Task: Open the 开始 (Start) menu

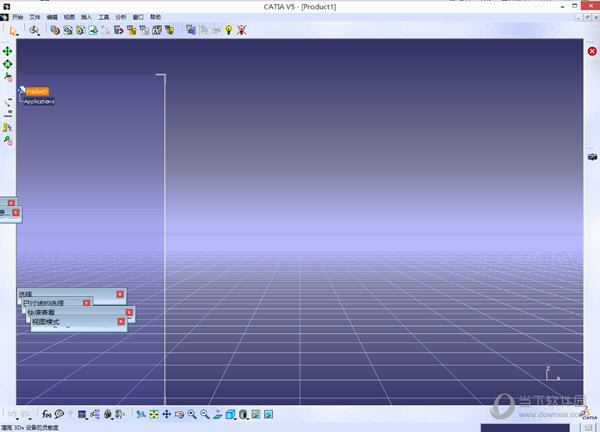Action: [18, 17]
